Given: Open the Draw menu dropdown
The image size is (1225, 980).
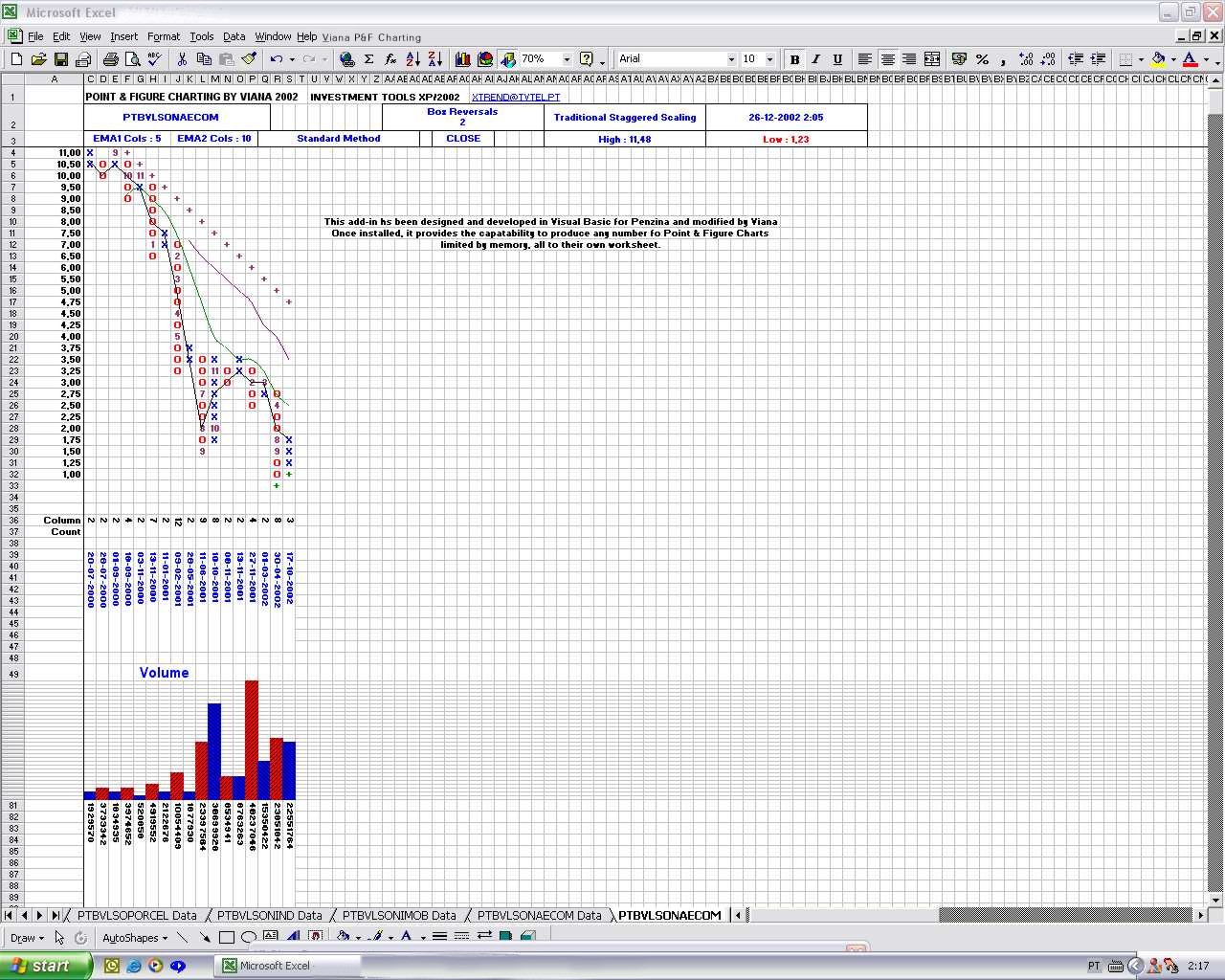Looking at the screenshot, I should [26, 938].
